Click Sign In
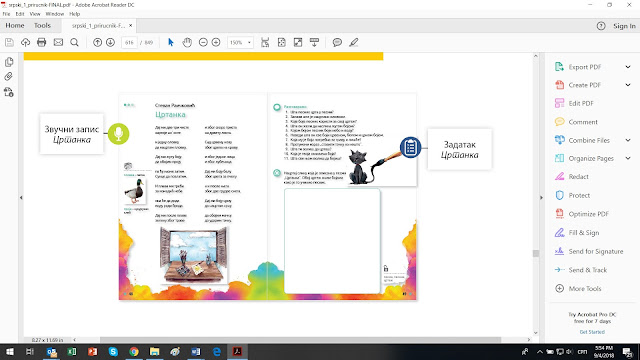The width and height of the screenshot is (640, 360). 624,26
